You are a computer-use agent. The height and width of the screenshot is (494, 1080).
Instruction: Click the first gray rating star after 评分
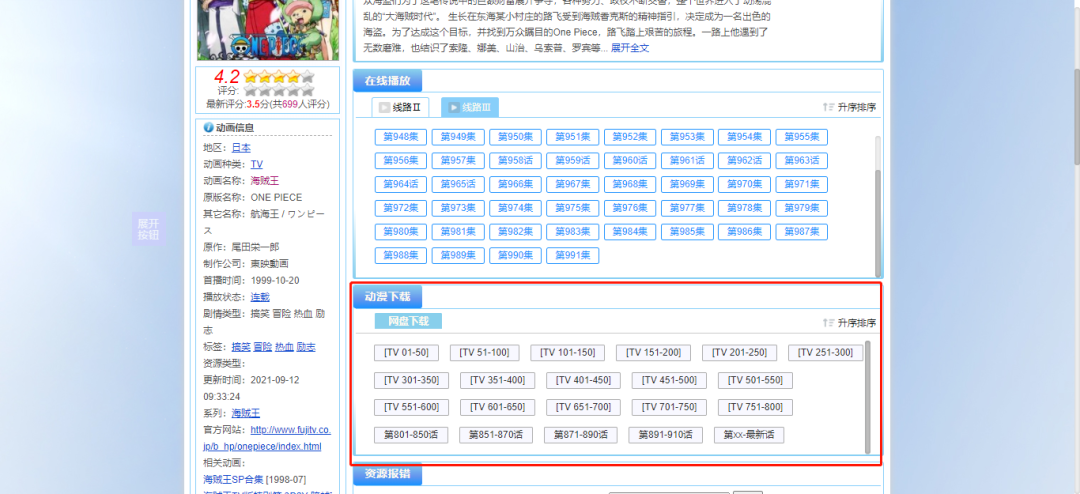pyautogui.click(x=250, y=90)
